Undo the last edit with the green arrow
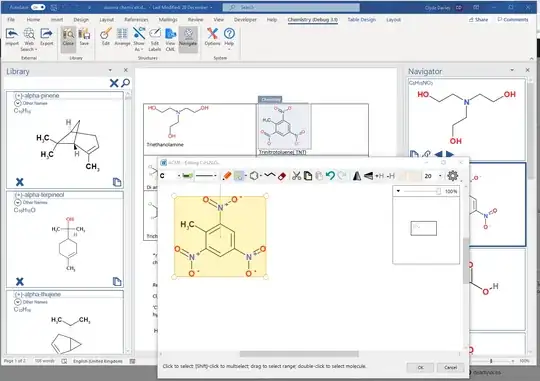 click(330, 176)
